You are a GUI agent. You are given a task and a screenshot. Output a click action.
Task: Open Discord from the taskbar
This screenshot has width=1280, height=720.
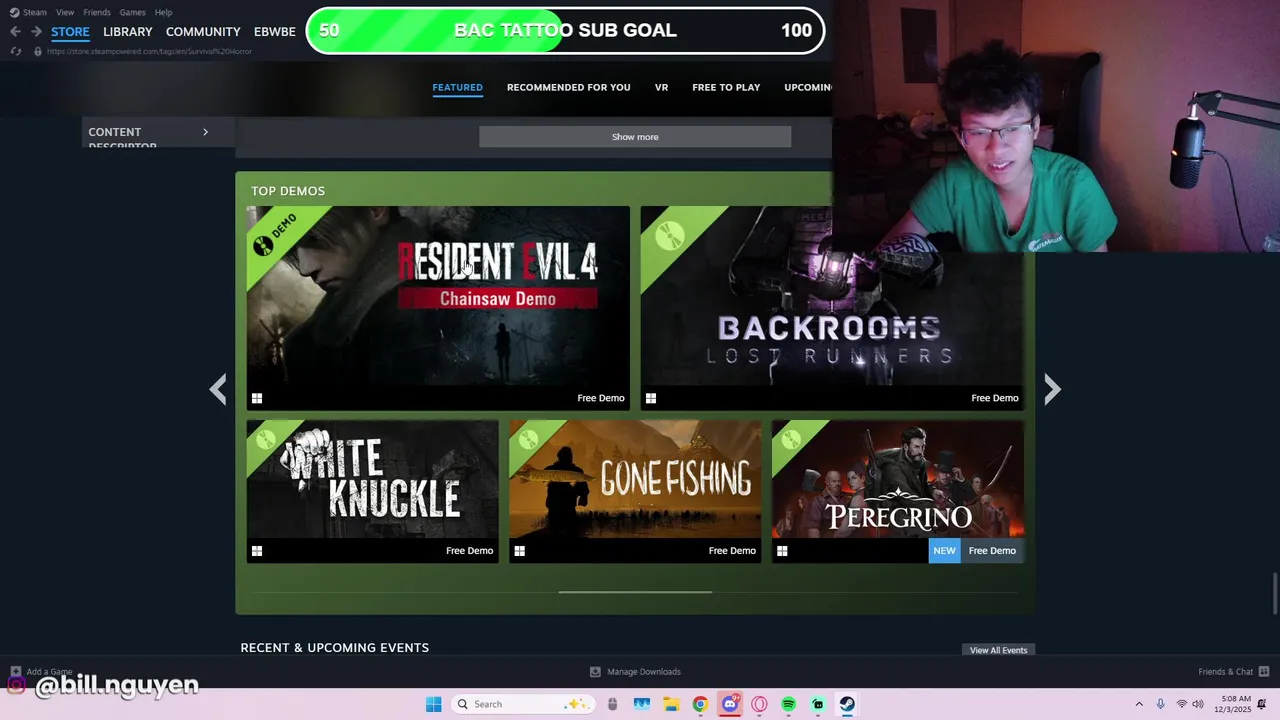click(x=730, y=704)
